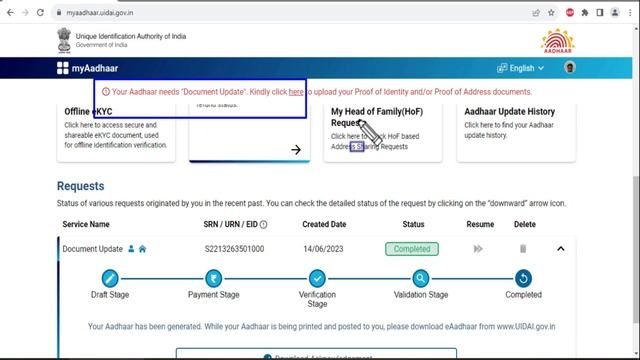Click the final Completed stage icon
Viewport: 640px width, 360px height.
point(523,279)
